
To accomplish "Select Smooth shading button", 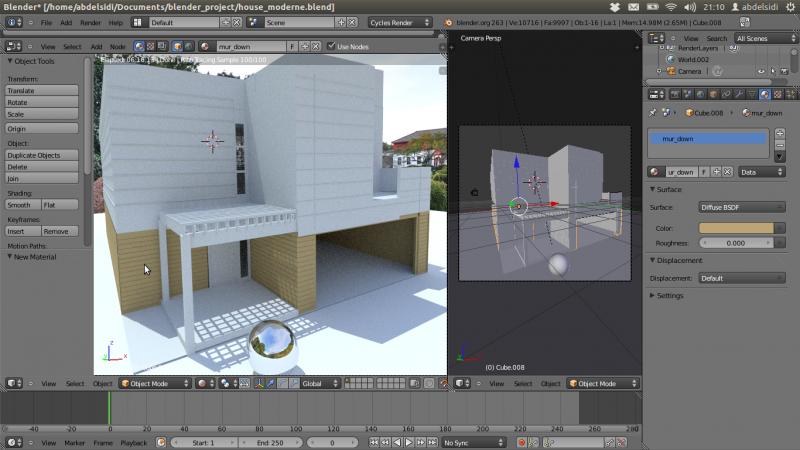I will pyautogui.click(x=22, y=205).
